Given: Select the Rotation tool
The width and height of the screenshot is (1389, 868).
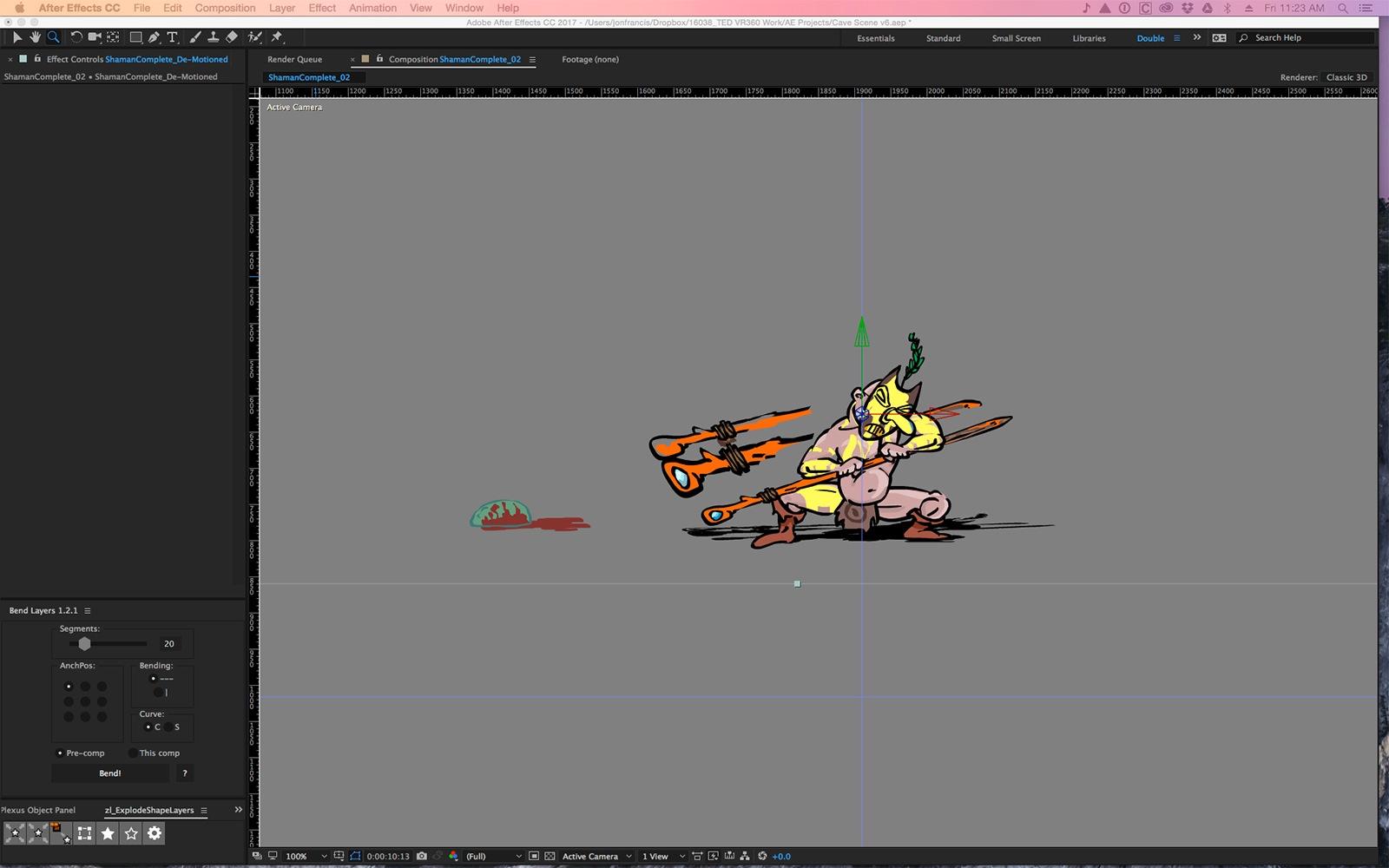Looking at the screenshot, I should click(x=76, y=37).
